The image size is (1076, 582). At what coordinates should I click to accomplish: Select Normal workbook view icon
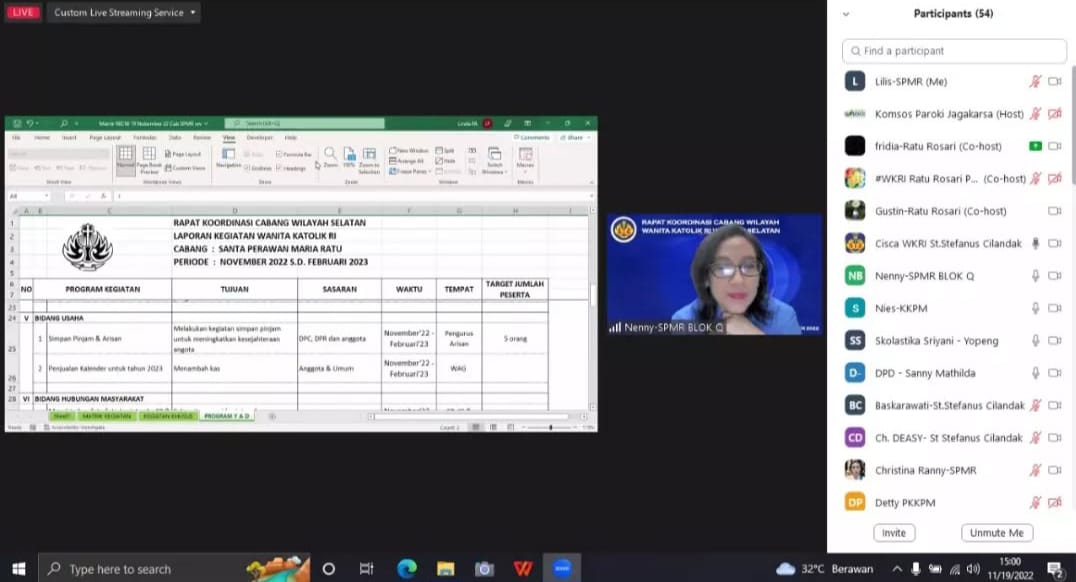click(x=125, y=156)
